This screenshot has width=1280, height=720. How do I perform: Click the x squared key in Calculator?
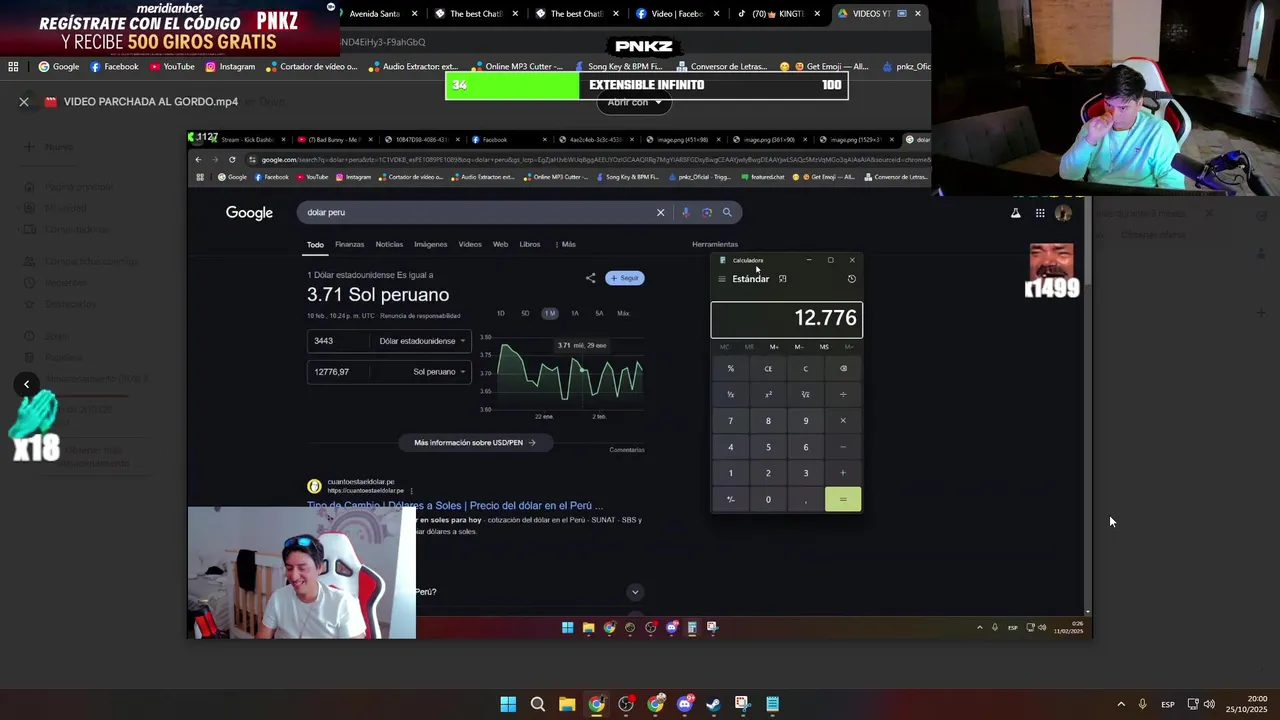(x=768, y=394)
